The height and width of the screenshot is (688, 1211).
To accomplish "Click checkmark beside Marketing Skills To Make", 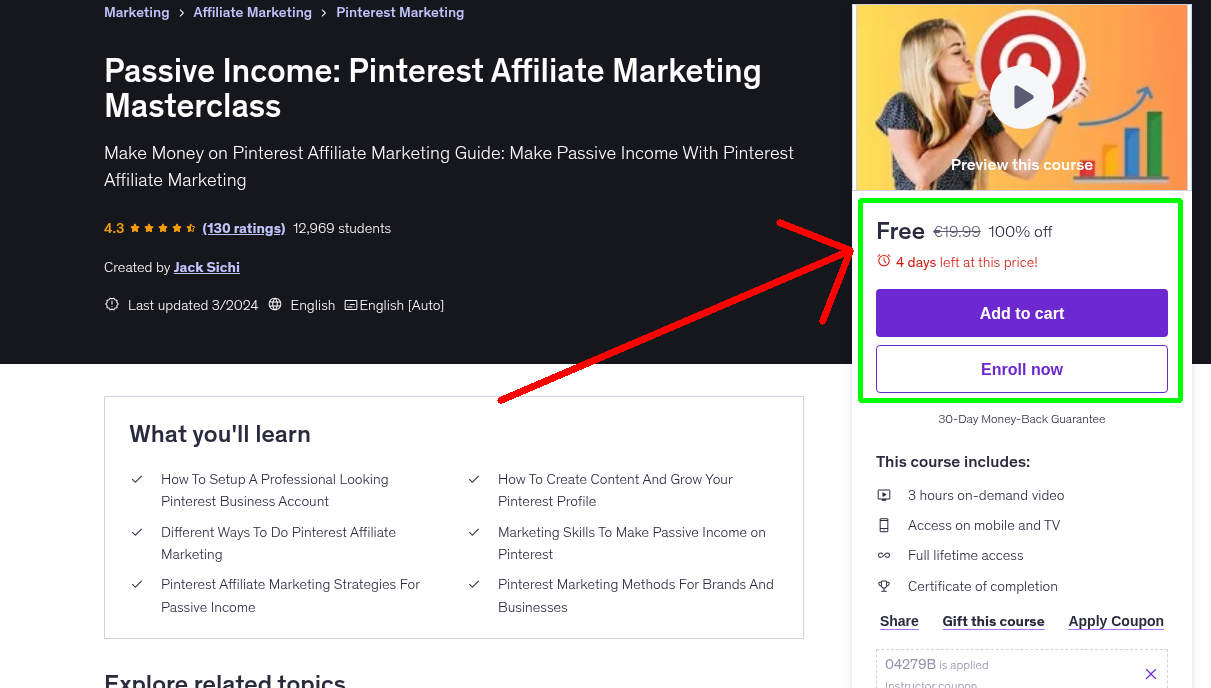I will (474, 532).
